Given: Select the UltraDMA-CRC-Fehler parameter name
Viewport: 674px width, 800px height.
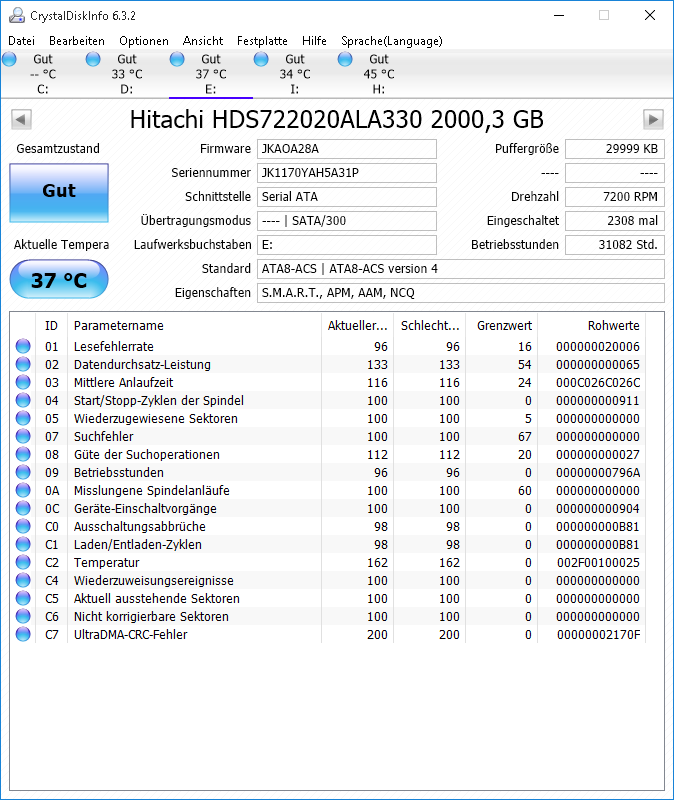Looking at the screenshot, I should coord(131,635).
